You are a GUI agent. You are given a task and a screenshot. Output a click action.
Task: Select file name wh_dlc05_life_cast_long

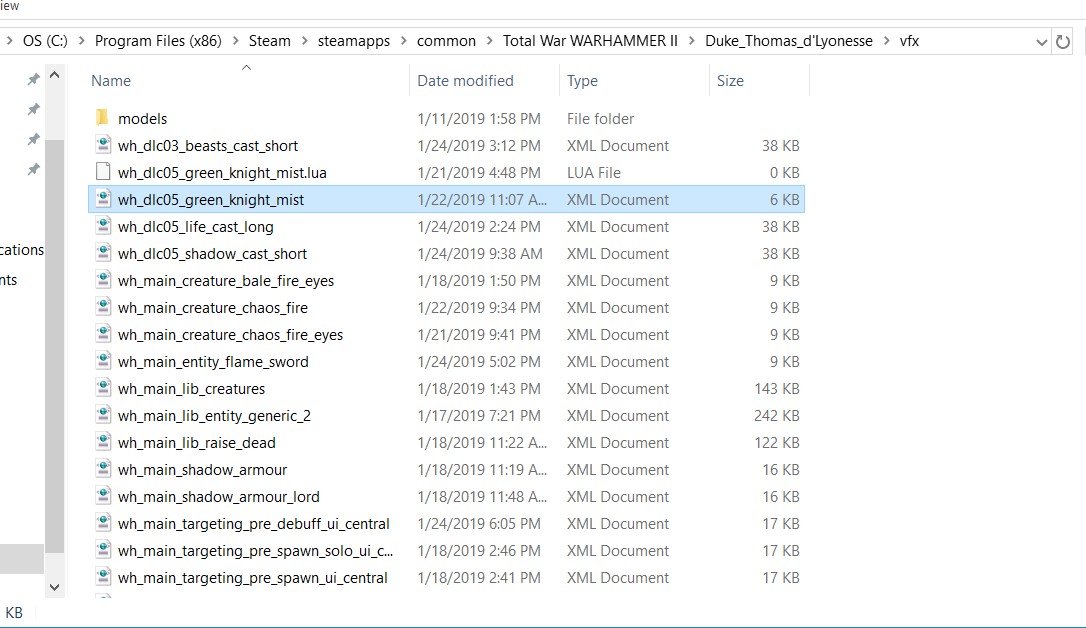tap(195, 226)
